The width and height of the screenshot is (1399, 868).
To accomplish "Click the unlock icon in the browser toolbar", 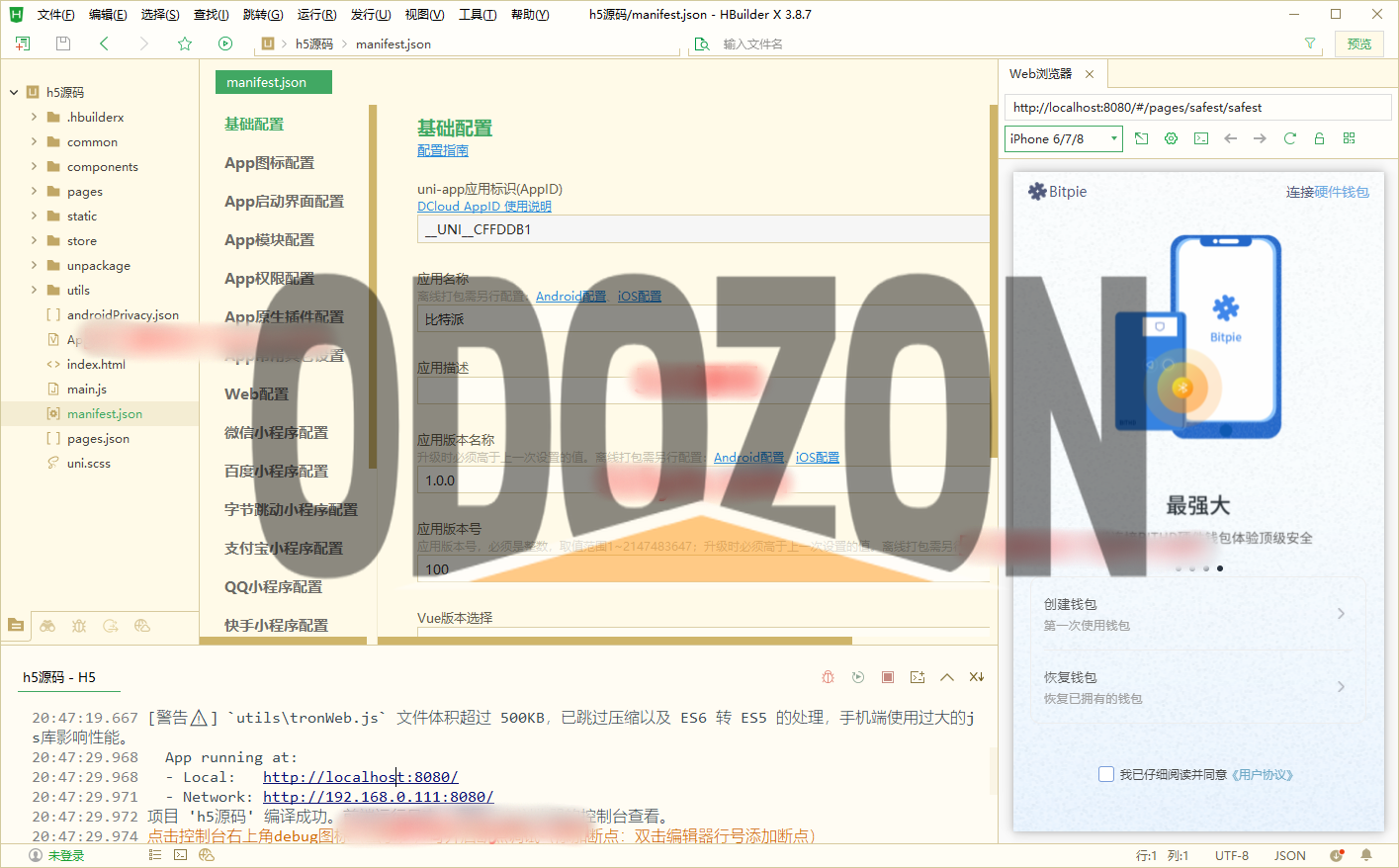I will pos(1319,138).
